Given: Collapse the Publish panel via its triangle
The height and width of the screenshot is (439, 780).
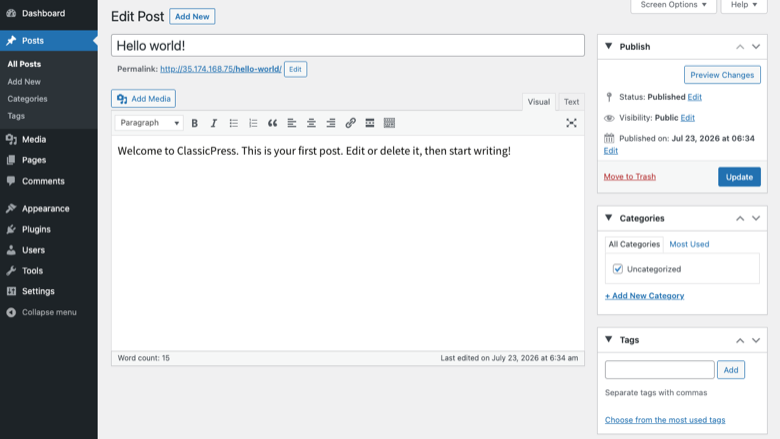Looking at the screenshot, I should click(608, 46).
